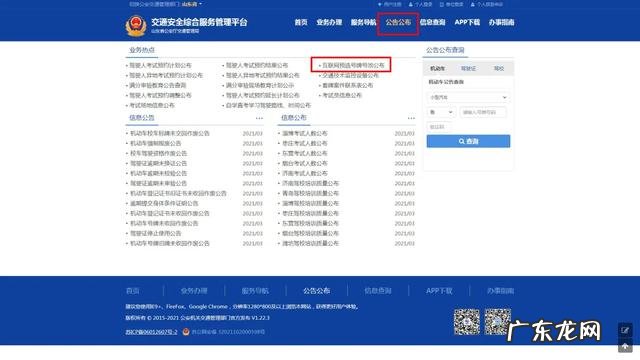Click footer 公告公布 link
This screenshot has height=360, width=640.
click(x=316, y=291)
